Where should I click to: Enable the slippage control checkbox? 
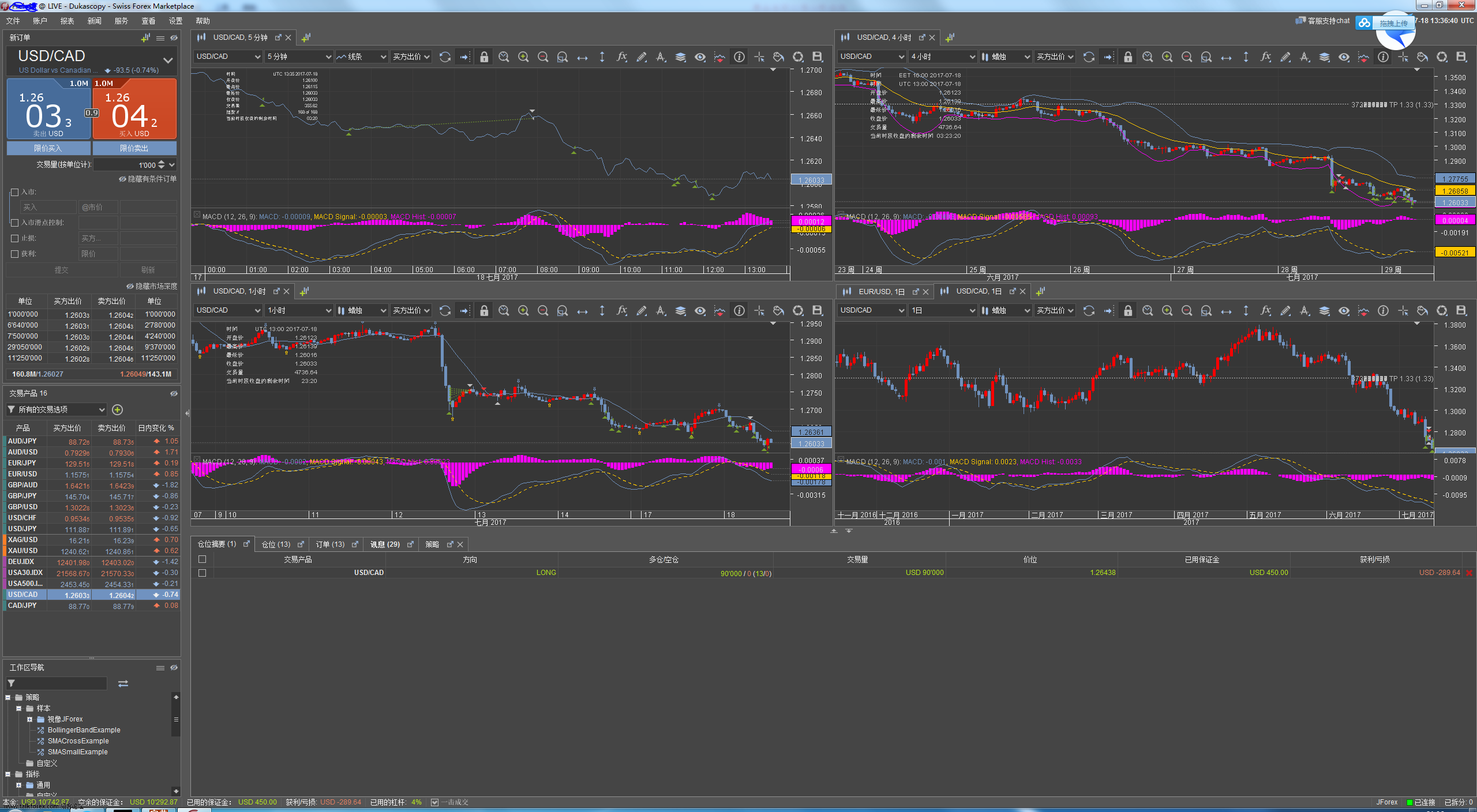15,223
